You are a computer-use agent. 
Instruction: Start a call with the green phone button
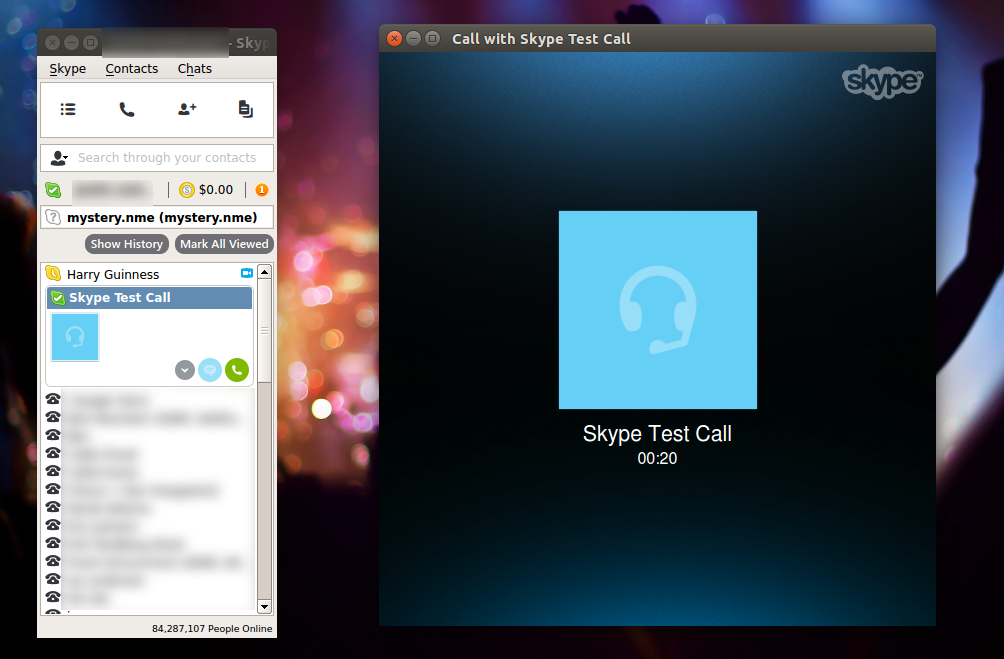pos(237,370)
